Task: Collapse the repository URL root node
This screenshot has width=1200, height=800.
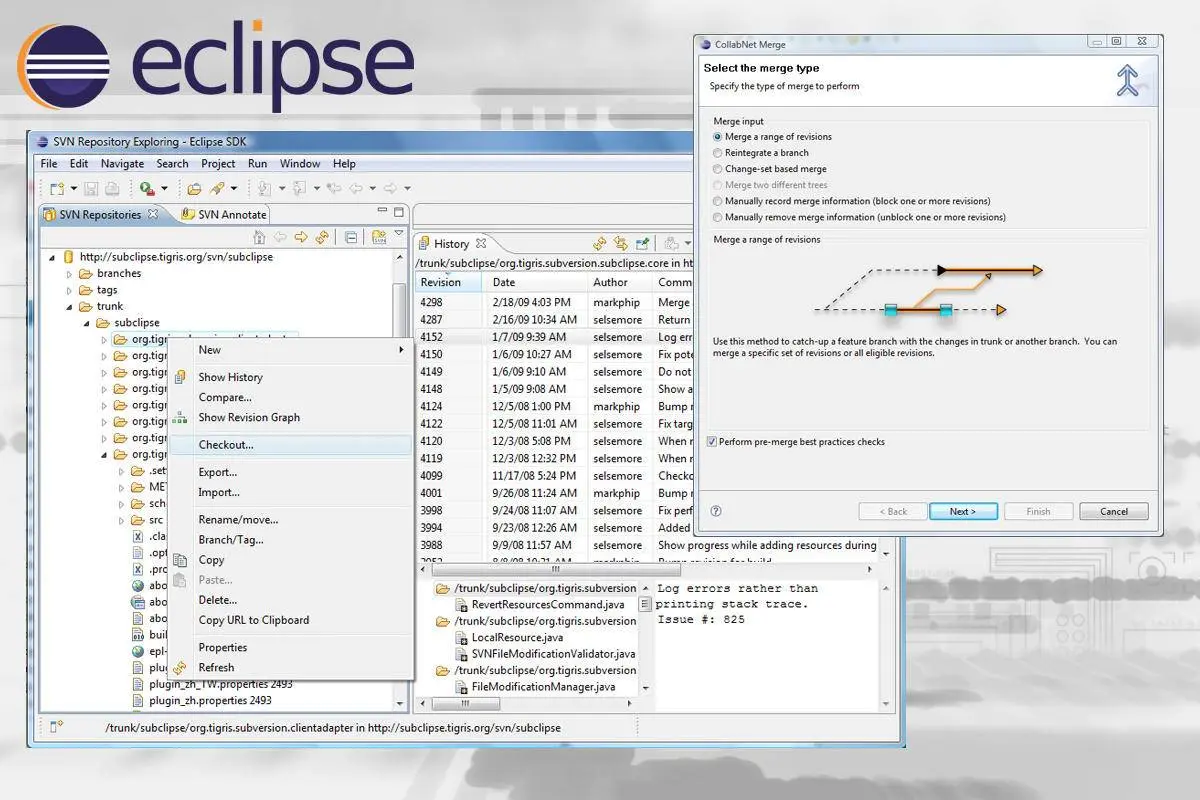Action: (x=52, y=257)
